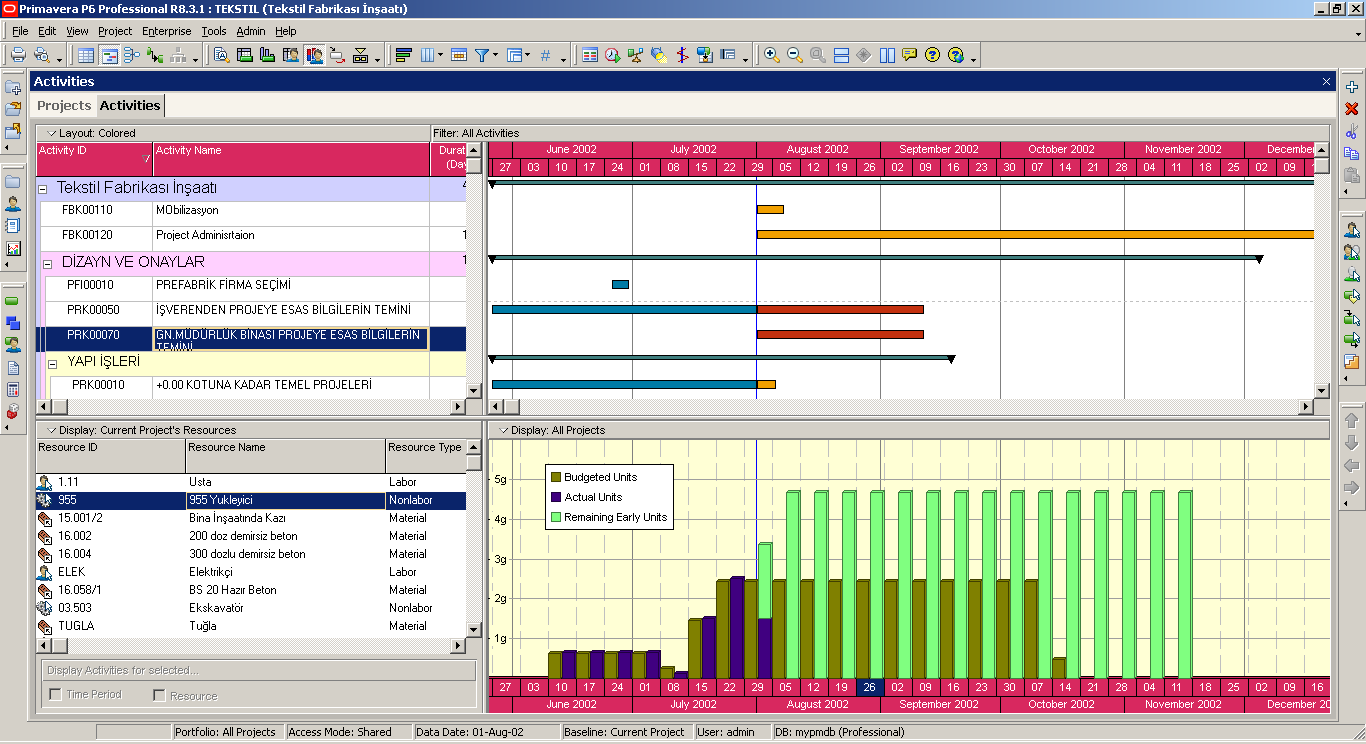Click the Schedule clock icon
This screenshot has height=744, width=1366.
point(612,55)
